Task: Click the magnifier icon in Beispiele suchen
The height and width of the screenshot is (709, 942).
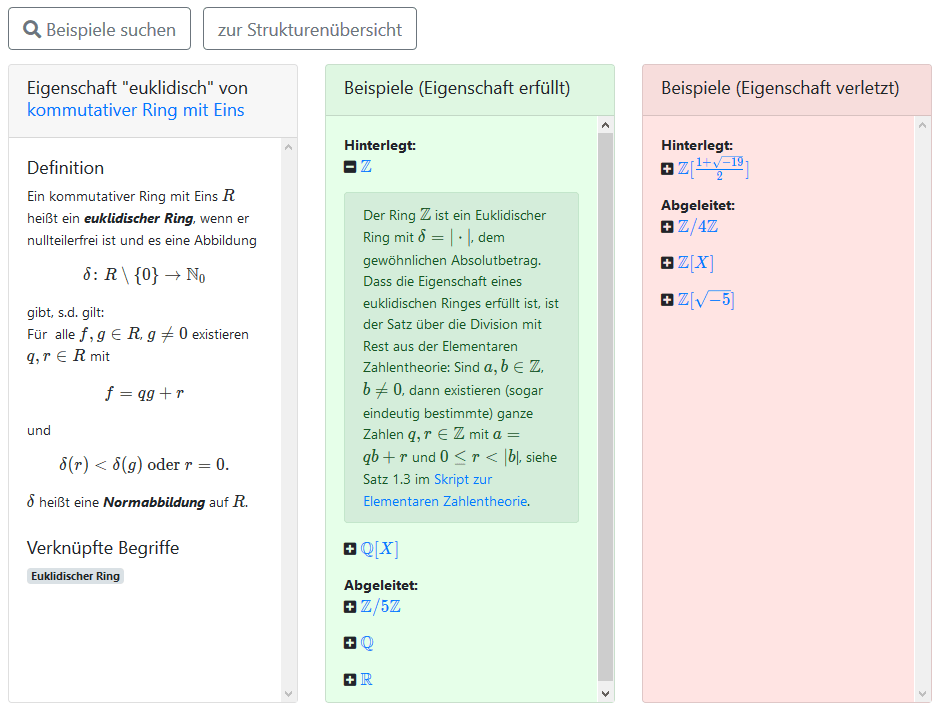Action: [x=32, y=30]
